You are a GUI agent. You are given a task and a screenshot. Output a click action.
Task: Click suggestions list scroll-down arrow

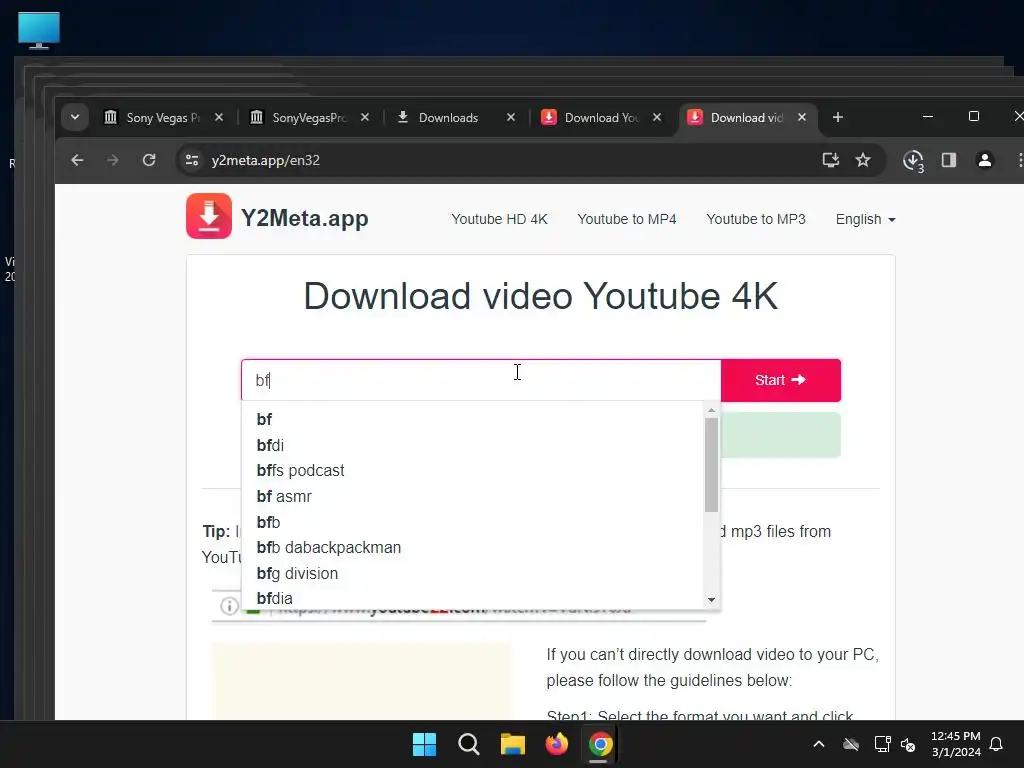[711, 600]
